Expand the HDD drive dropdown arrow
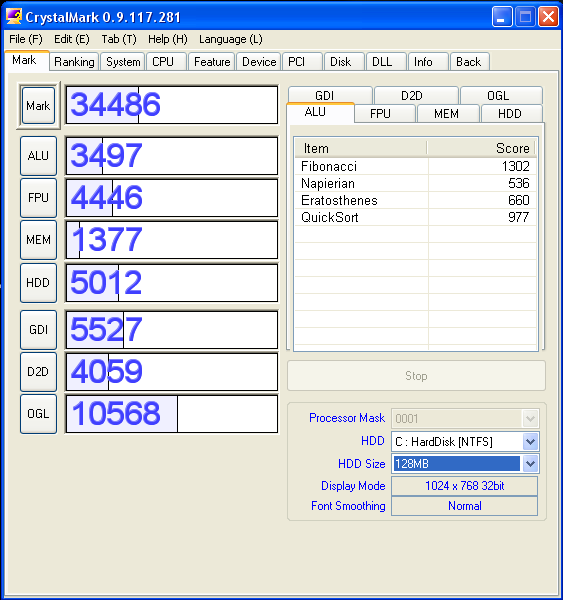 click(x=530, y=442)
